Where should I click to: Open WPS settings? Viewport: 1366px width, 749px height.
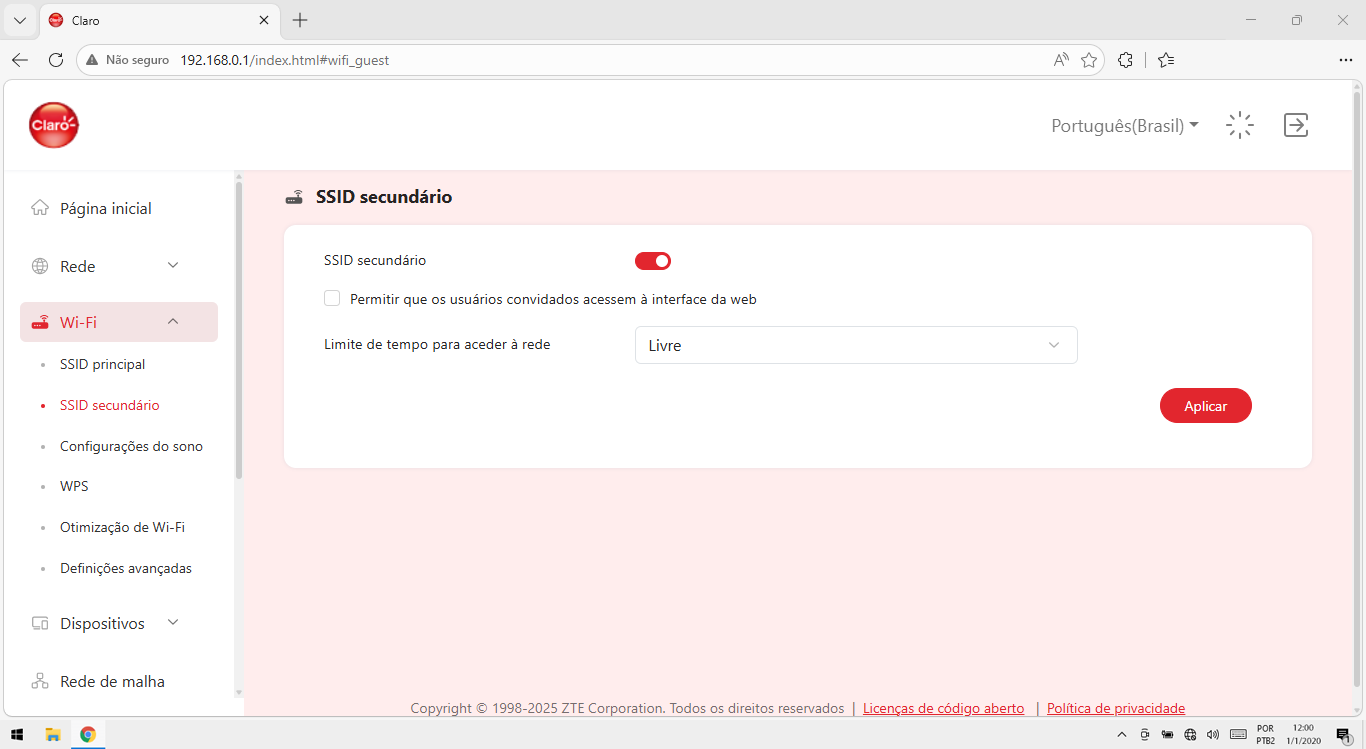[x=74, y=486]
